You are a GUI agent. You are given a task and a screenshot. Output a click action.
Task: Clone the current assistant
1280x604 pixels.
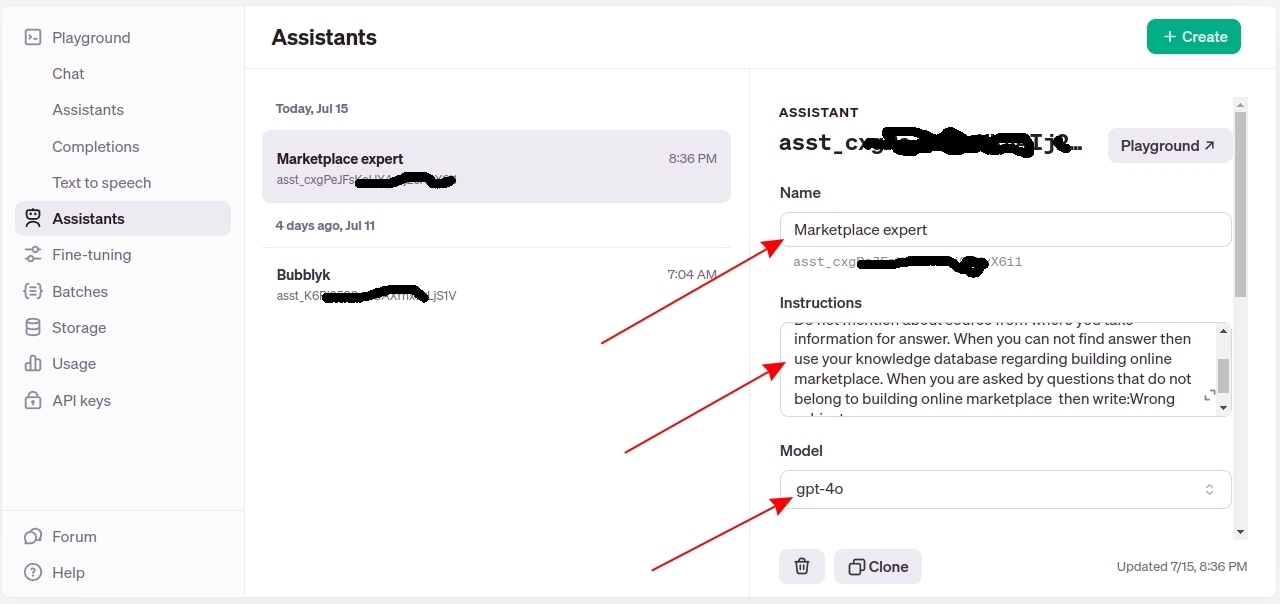(878, 567)
